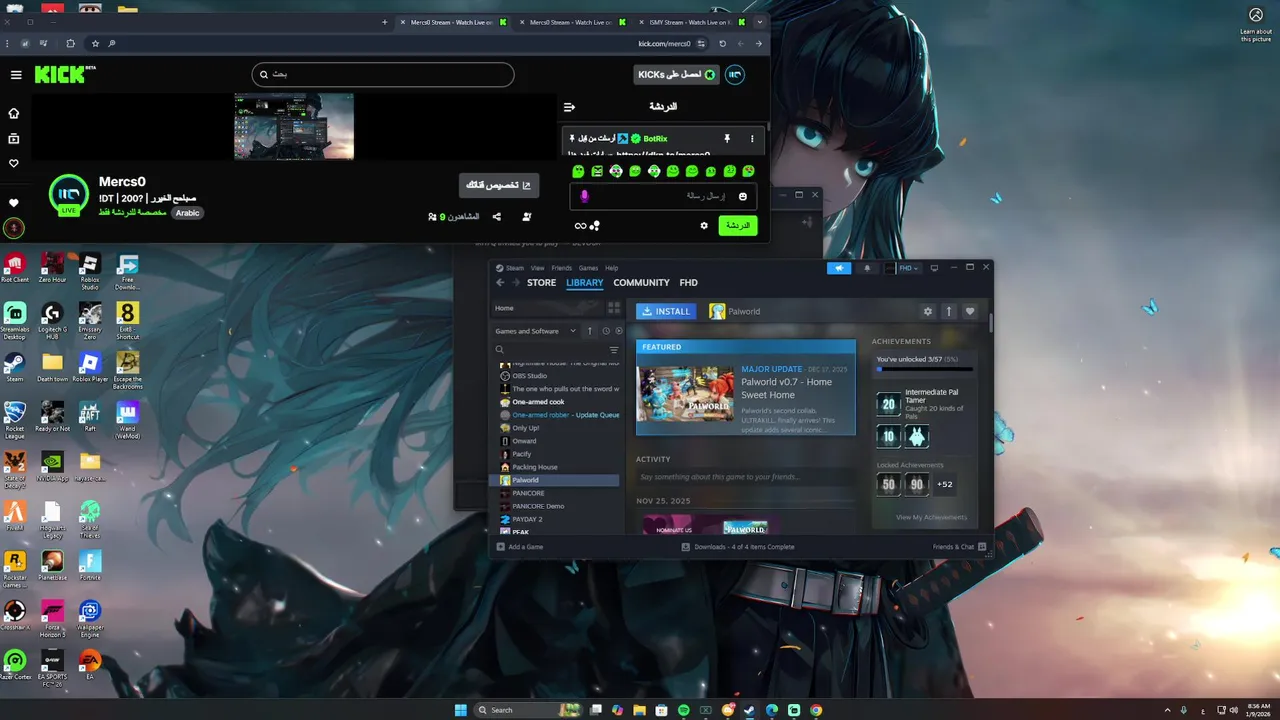The width and height of the screenshot is (1280, 720).
Task: Open Palworld v0.7 featured update thumbnail
Action: pos(685,394)
